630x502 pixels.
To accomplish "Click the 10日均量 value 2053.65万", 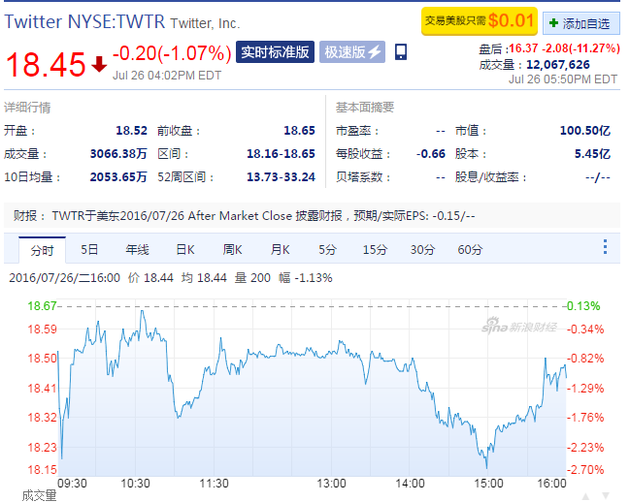I will 119,177.
